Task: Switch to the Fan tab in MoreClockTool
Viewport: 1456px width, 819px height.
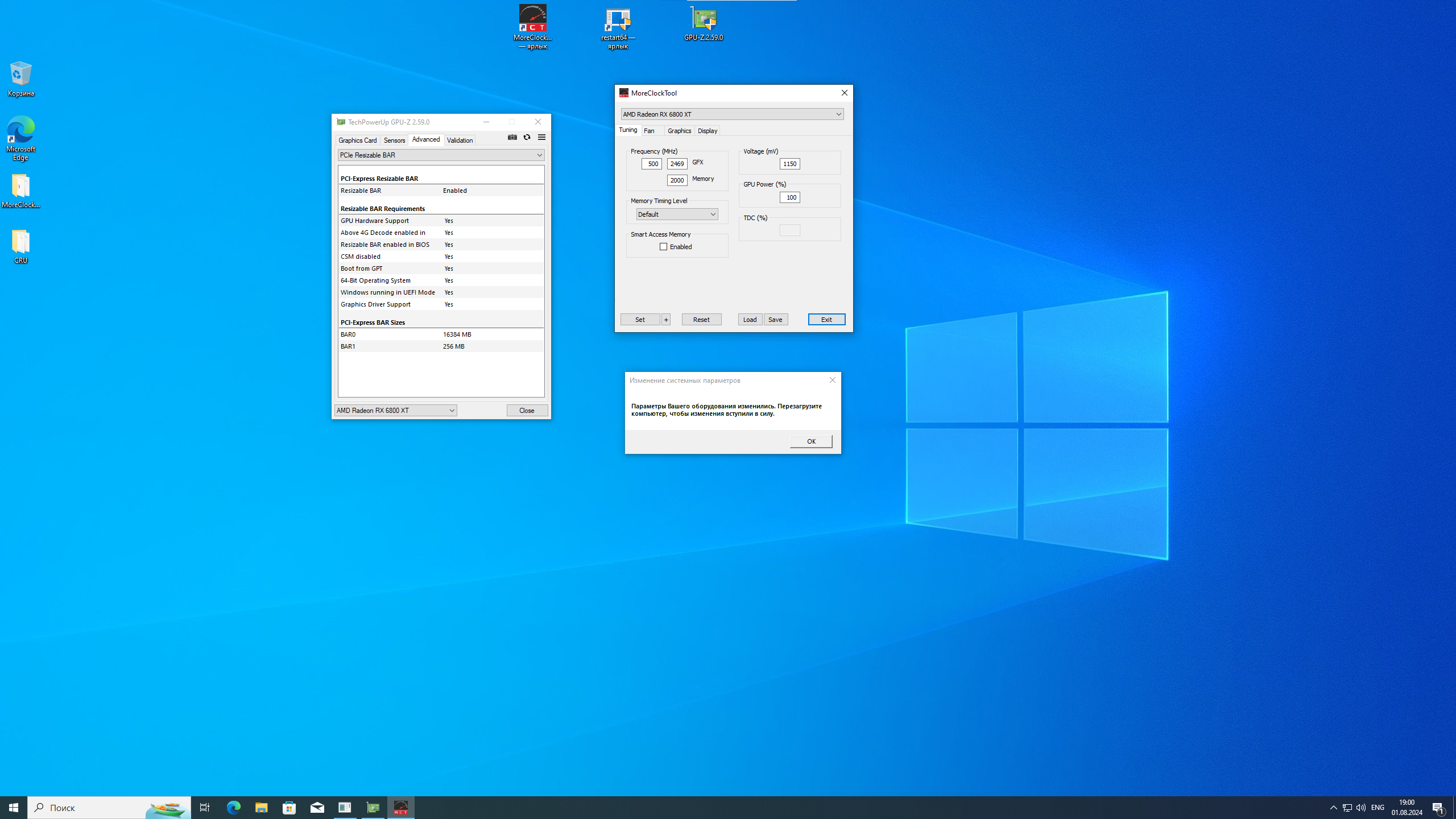Action: [650, 130]
